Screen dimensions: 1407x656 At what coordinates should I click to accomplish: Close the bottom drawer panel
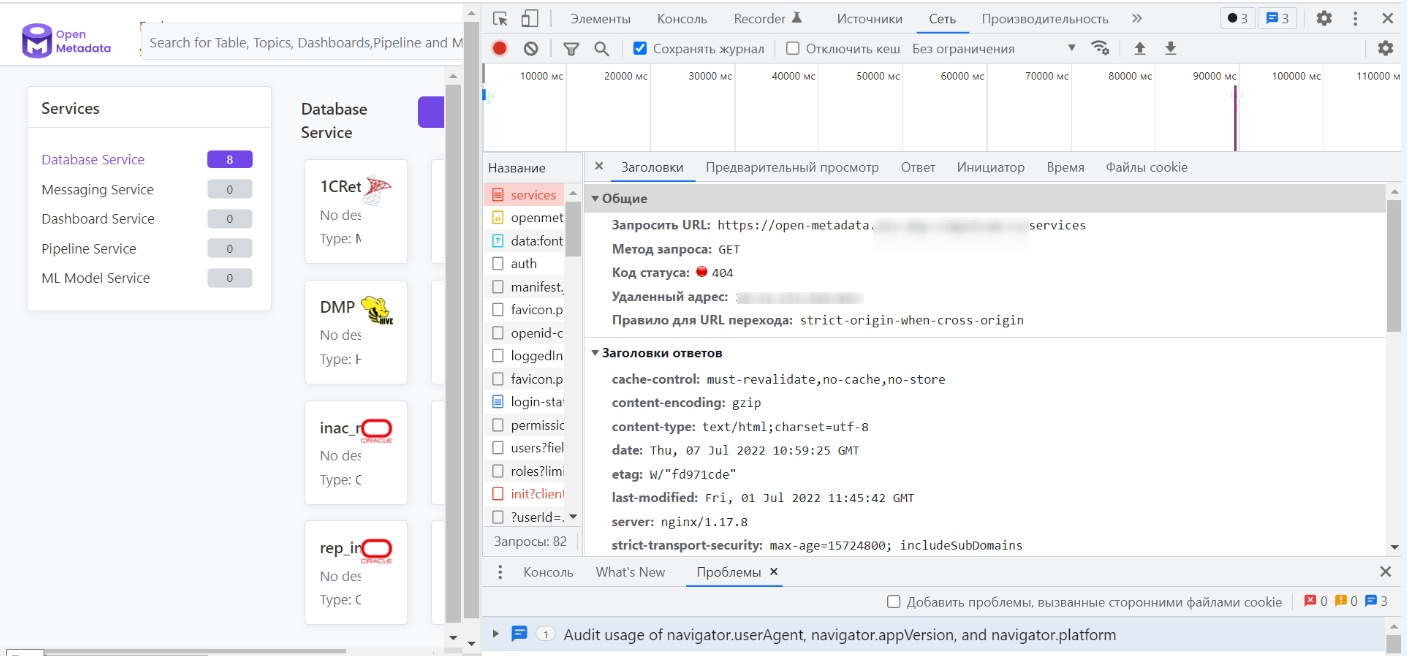[1385, 572]
